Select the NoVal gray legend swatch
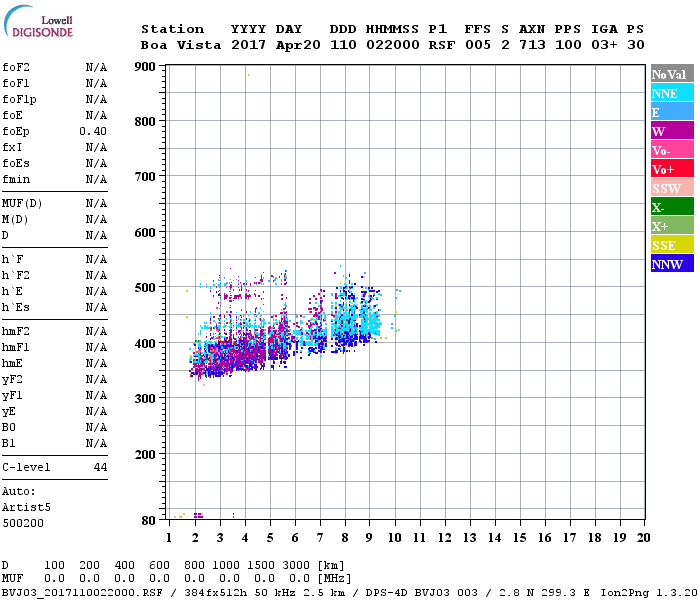 click(x=672, y=74)
